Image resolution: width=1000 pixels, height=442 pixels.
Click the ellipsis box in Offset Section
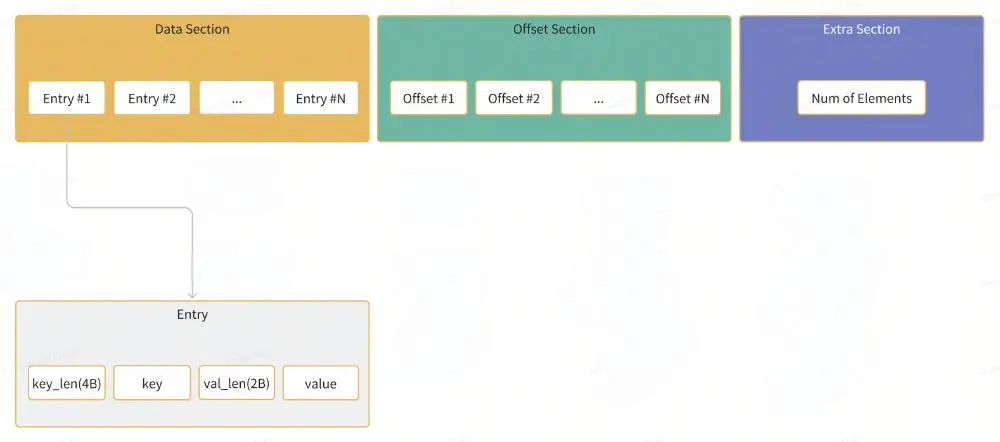598,98
